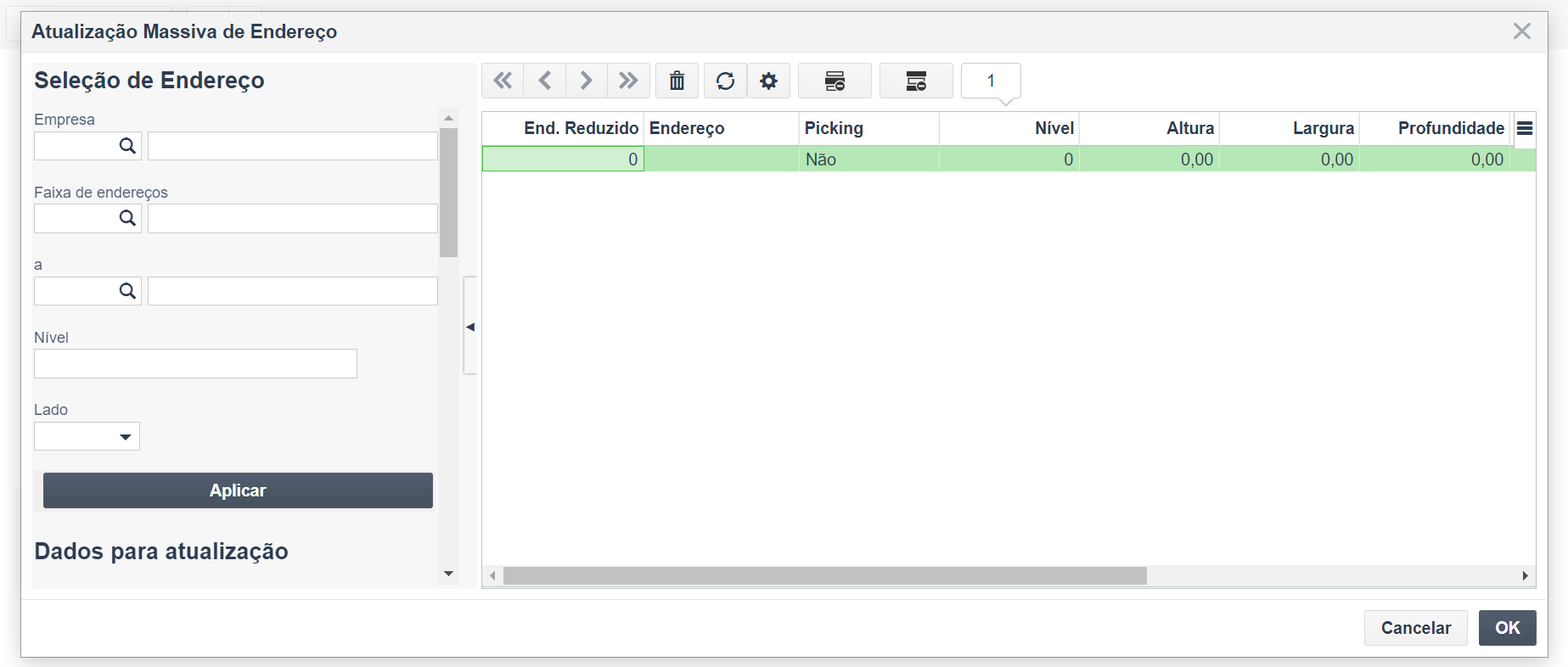This screenshot has width=1568, height=667.
Task: Close the Atualização Massiva de Endereço dialog
Action: [x=1522, y=31]
